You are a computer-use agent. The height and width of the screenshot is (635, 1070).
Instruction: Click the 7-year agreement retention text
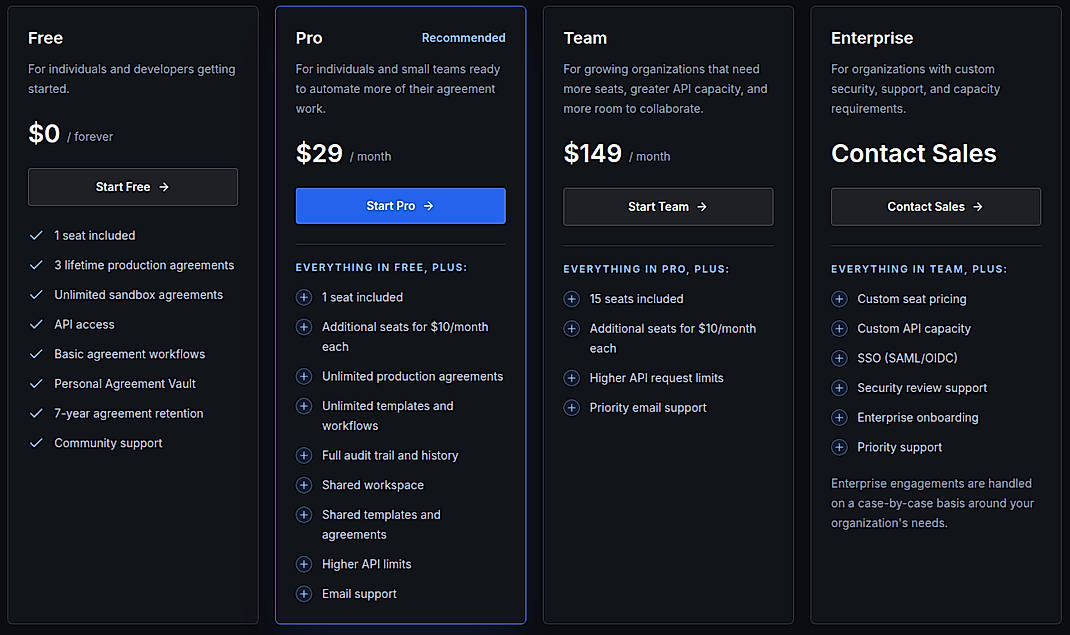pyautogui.click(x=128, y=413)
